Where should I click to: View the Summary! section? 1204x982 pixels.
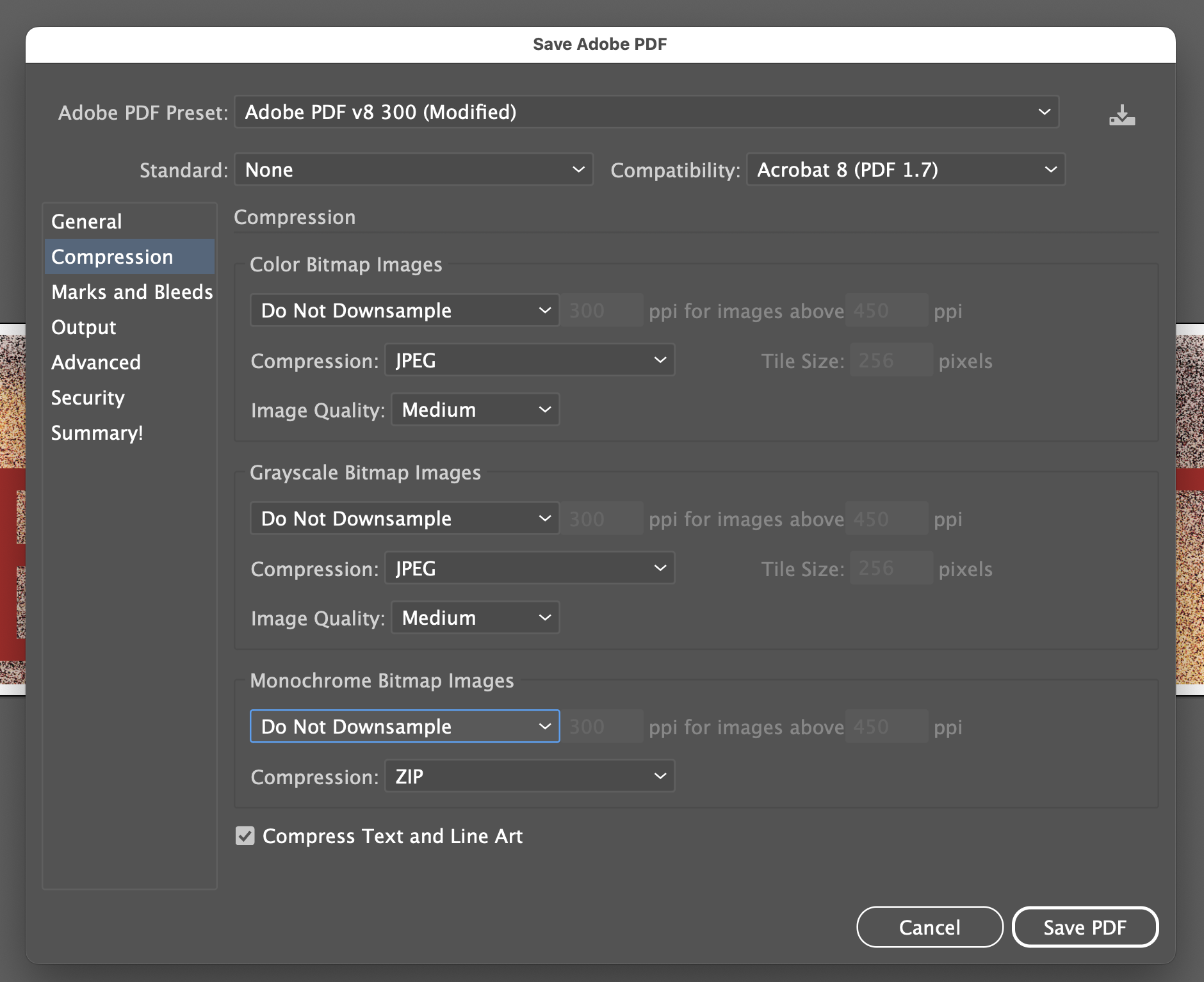97,433
